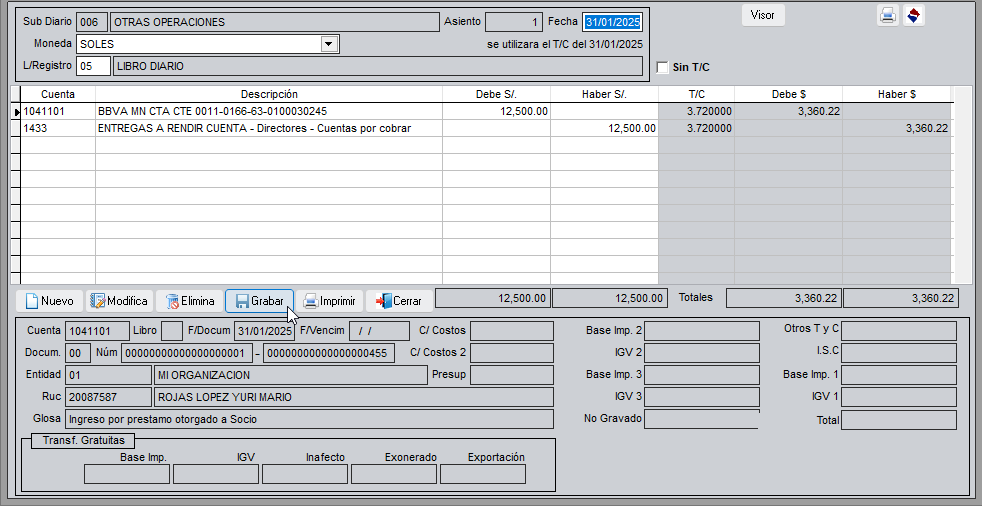Image resolution: width=982 pixels, height=506 pixels.
Task: Click ENTREGAS A RENDIR CUENTA description cell
Action: (x=269, y=128)
